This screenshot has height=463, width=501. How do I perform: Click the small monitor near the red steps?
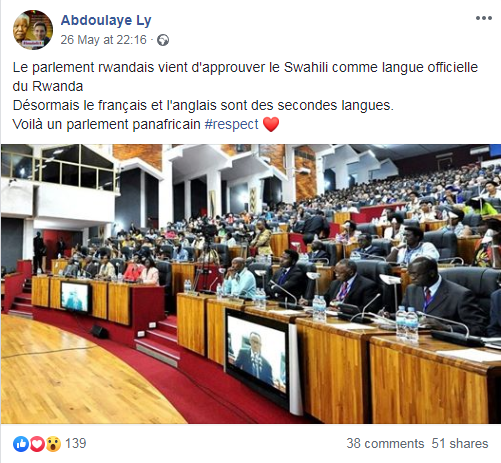75,296
